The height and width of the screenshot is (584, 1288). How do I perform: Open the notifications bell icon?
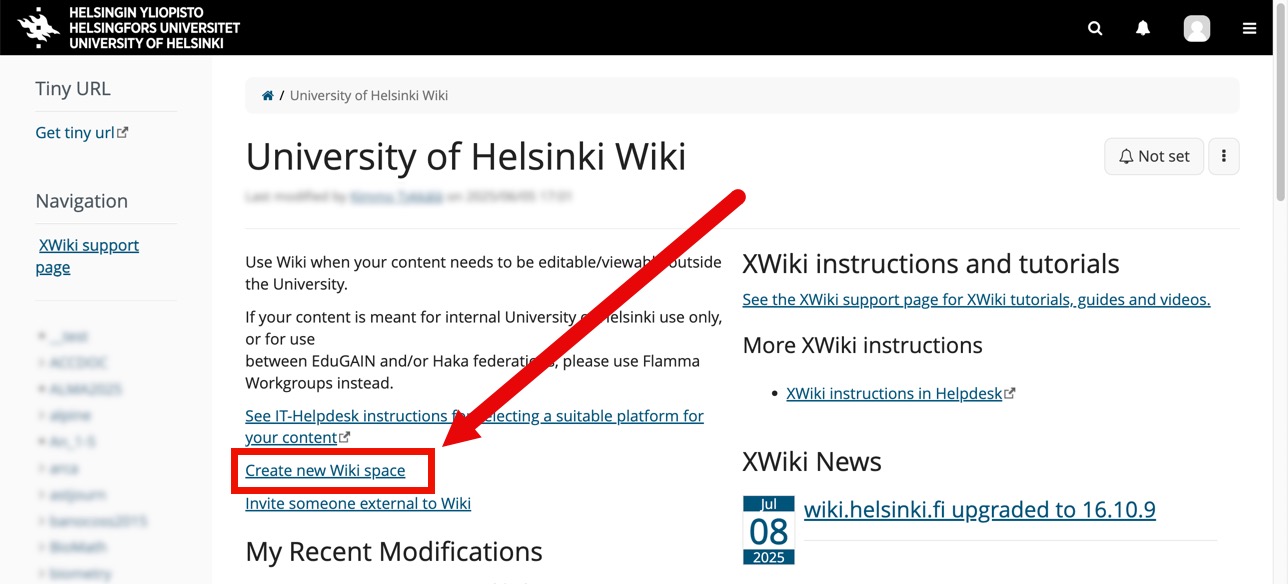(x=1143, y=28)
